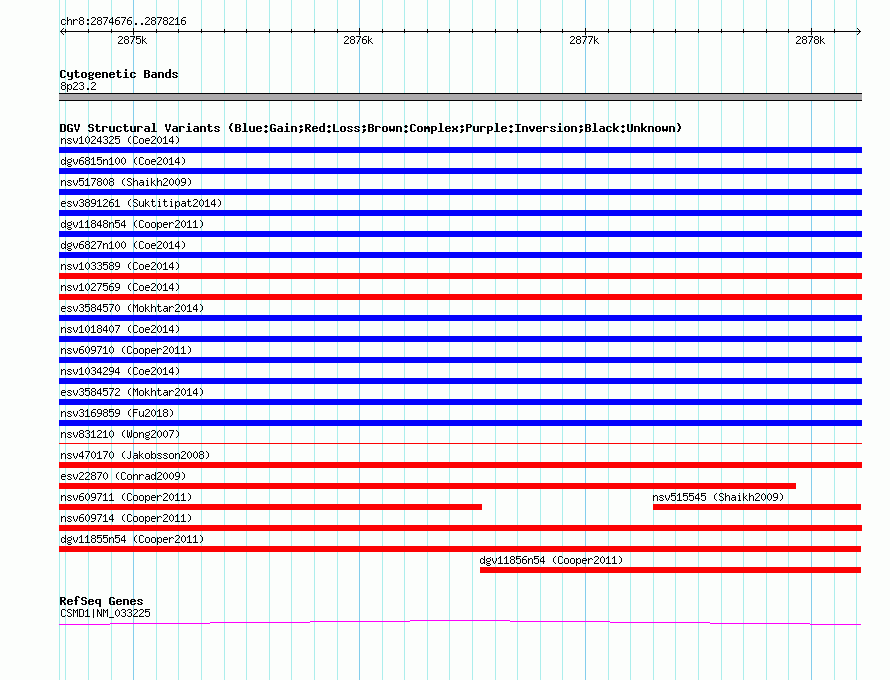Click the blue bar of nsv609710
890x680 pixels.
click(460, 360)
